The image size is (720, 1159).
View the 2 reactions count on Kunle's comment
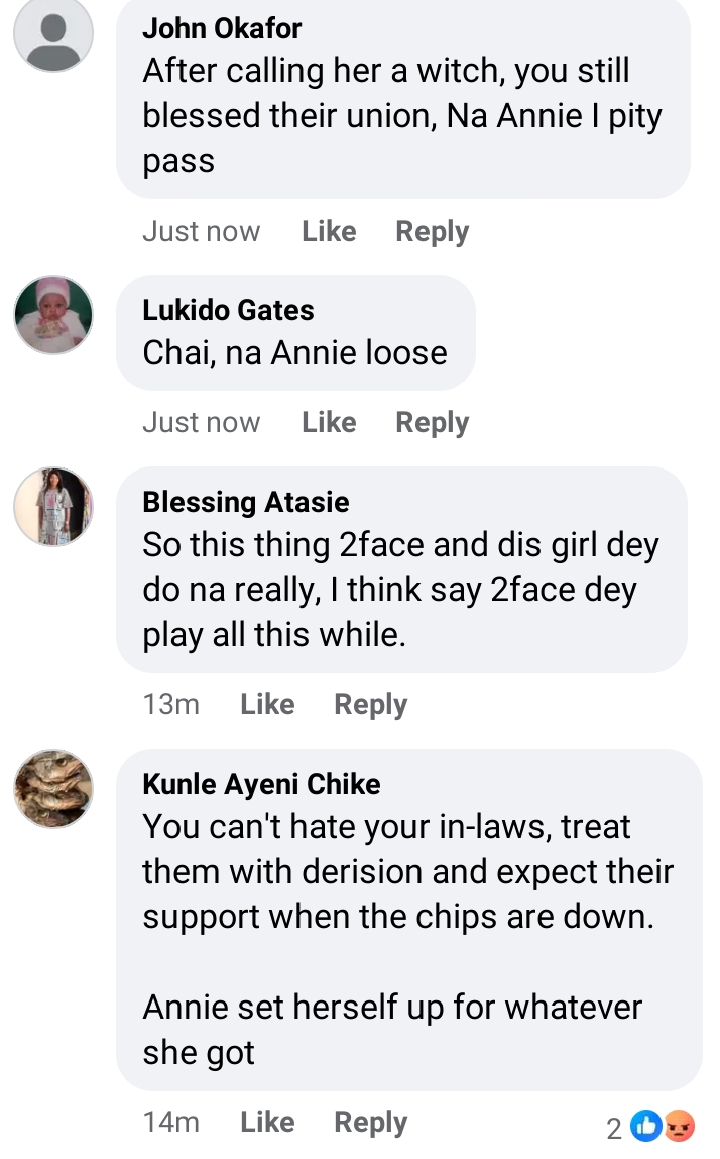point(614,1128)
